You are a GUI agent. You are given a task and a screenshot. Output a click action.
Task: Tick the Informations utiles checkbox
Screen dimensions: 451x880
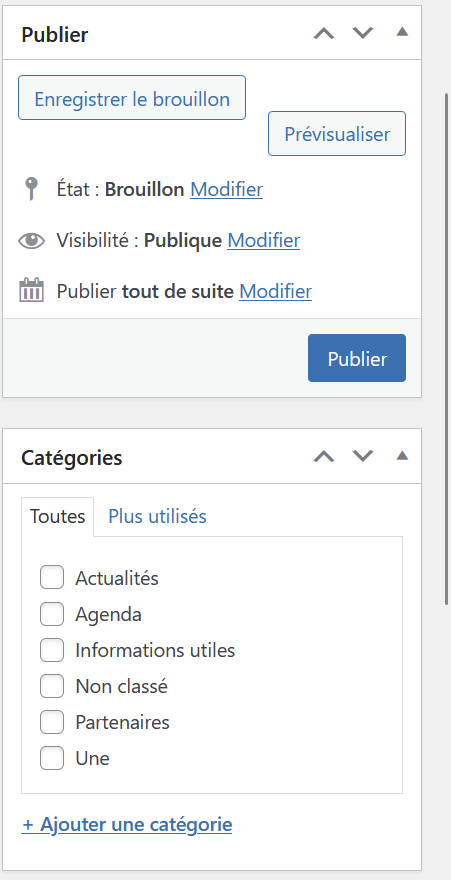[x=52, y=650]
